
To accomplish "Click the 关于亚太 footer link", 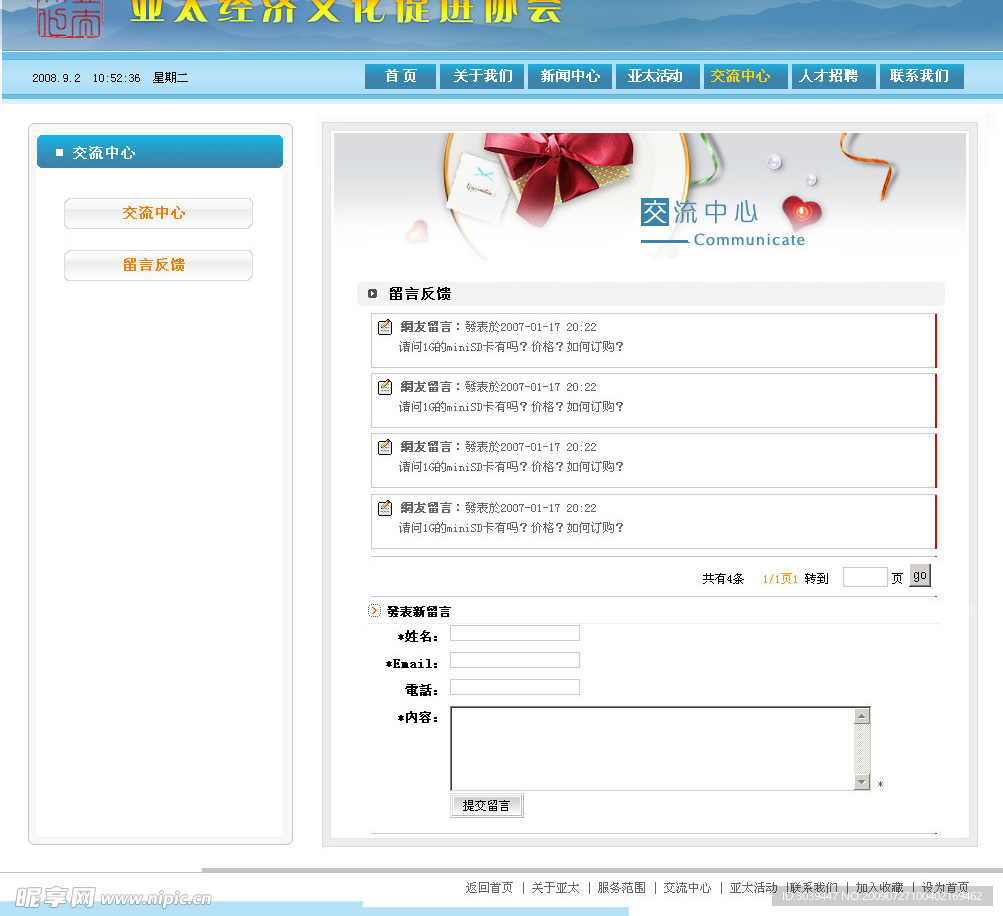I will [555, 888].
